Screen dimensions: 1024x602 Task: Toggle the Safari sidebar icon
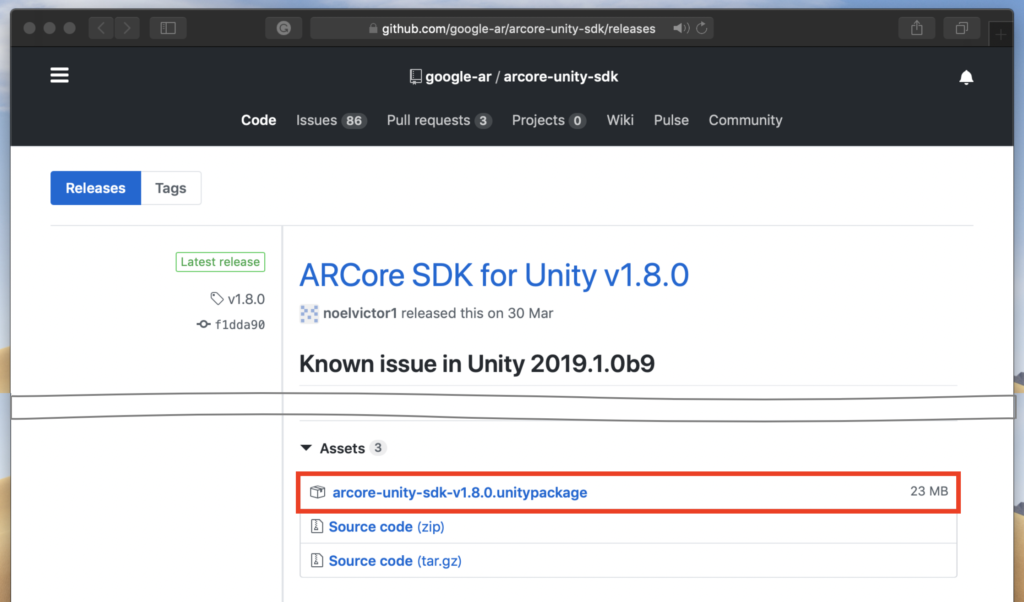(167, 28)
